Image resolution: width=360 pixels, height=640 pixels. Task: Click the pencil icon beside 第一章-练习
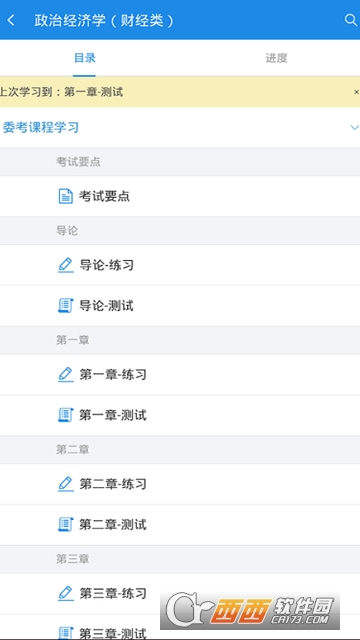point(66,374)
